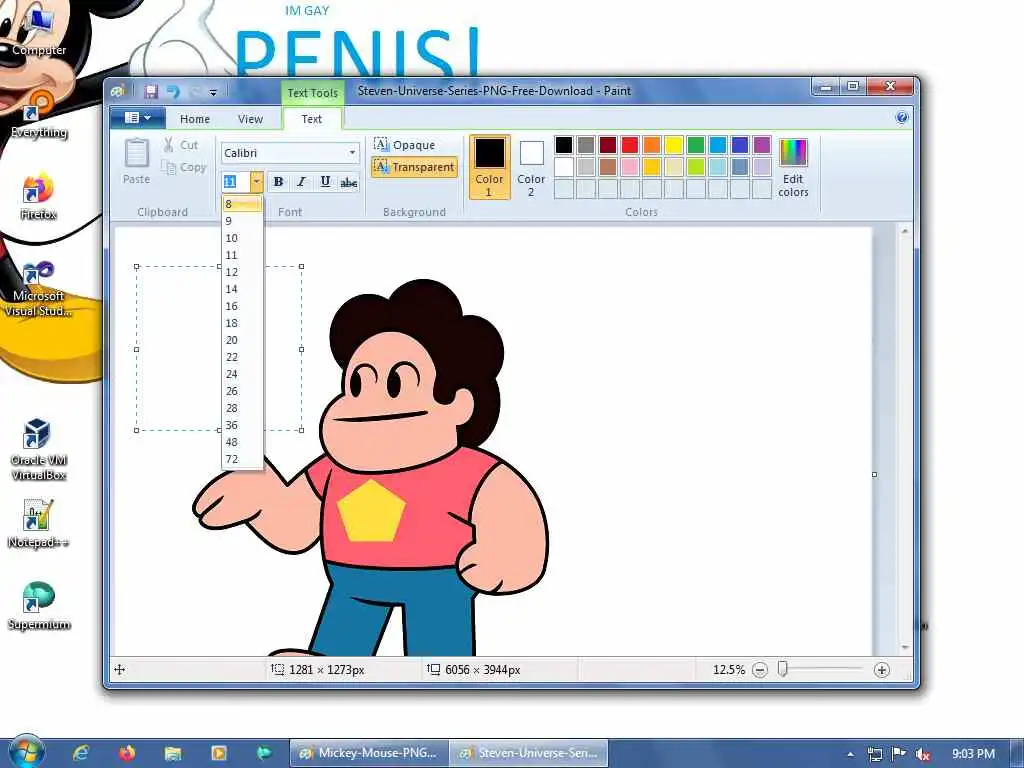Click the Paint title bar app icon
Viewport: 1024px width, 768px height.
[118, 91]
